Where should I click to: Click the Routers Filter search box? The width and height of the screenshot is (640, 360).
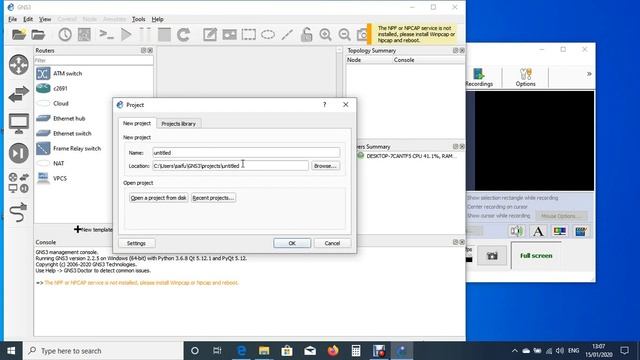point(93,60)
